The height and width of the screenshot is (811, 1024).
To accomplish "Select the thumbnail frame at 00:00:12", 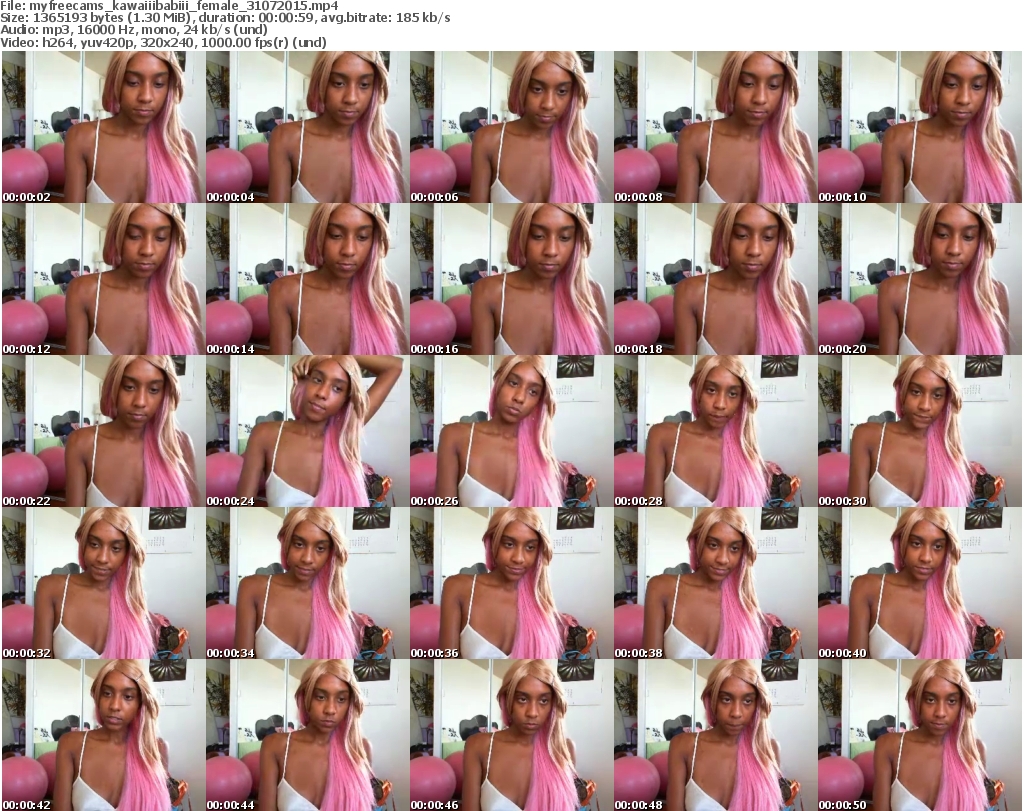I will 103,279.
